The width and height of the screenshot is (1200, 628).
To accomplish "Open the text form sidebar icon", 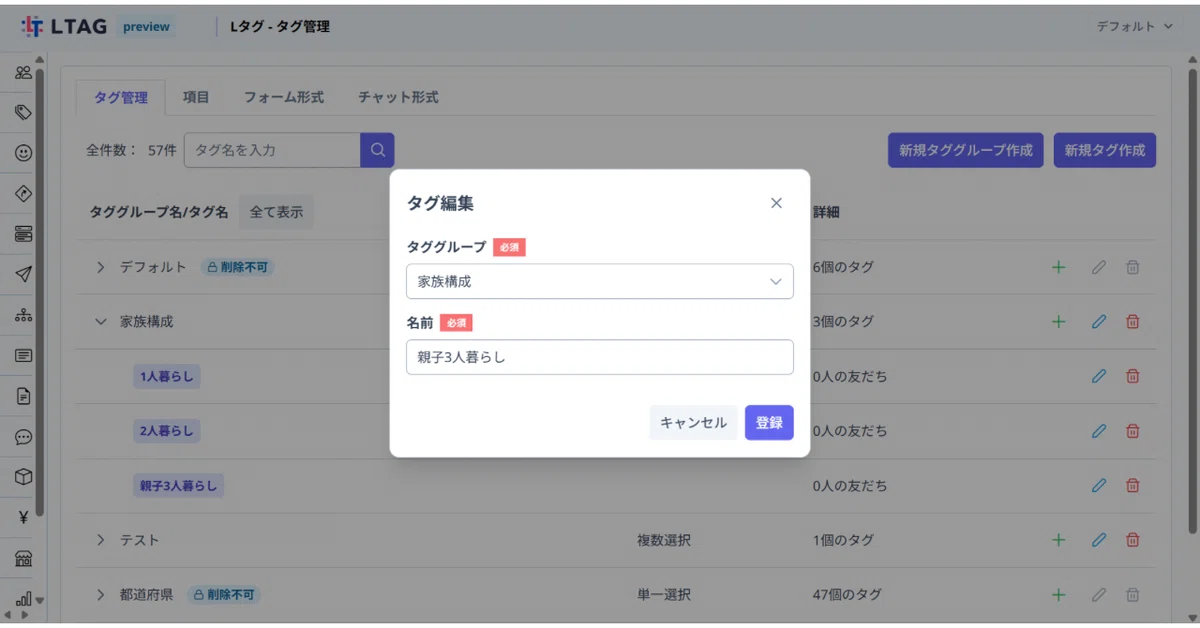I will click(x=23, y=355).
